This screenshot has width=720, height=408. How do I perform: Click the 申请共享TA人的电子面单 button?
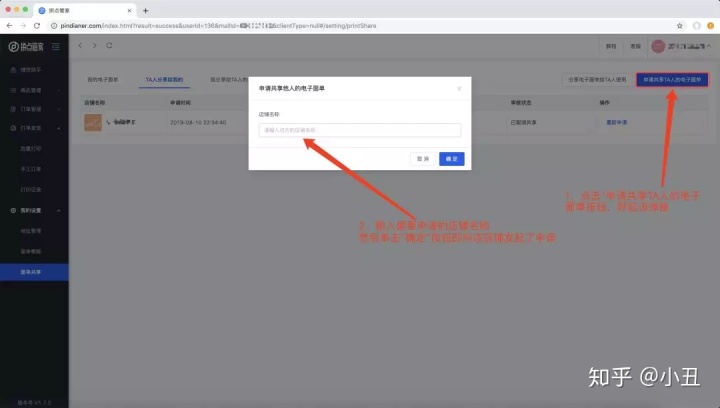click(x=672, y=79)
